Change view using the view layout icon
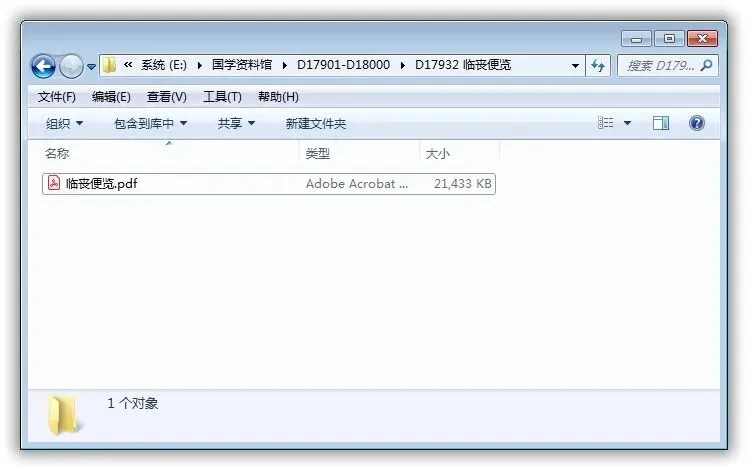The height and width of the screenshot is (470, 748). pos(606,123)
